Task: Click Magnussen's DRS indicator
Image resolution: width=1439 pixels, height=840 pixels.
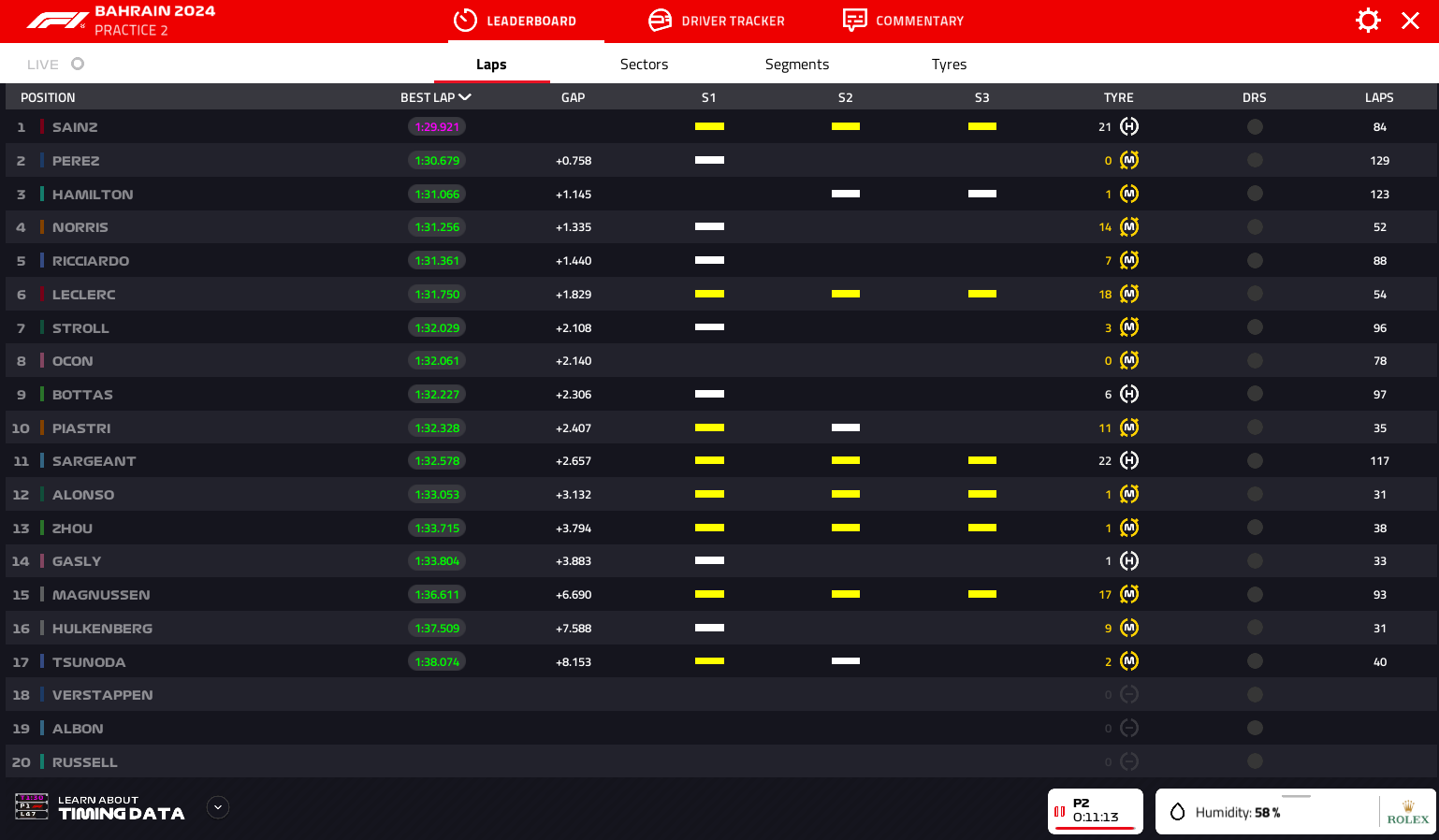Action: tap(1255, 594)
